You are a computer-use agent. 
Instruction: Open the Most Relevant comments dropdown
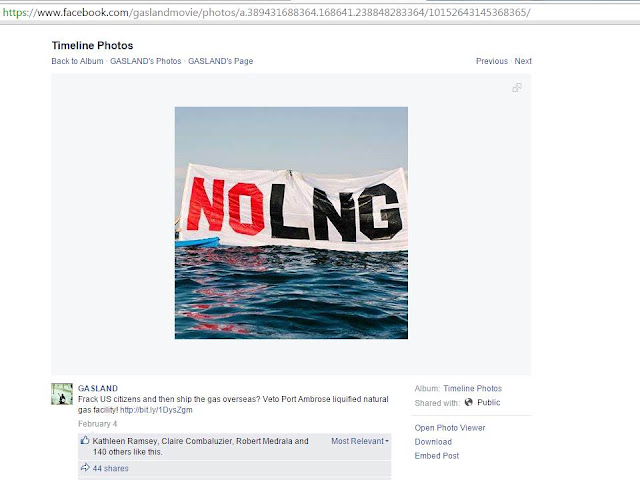(360, 441)
